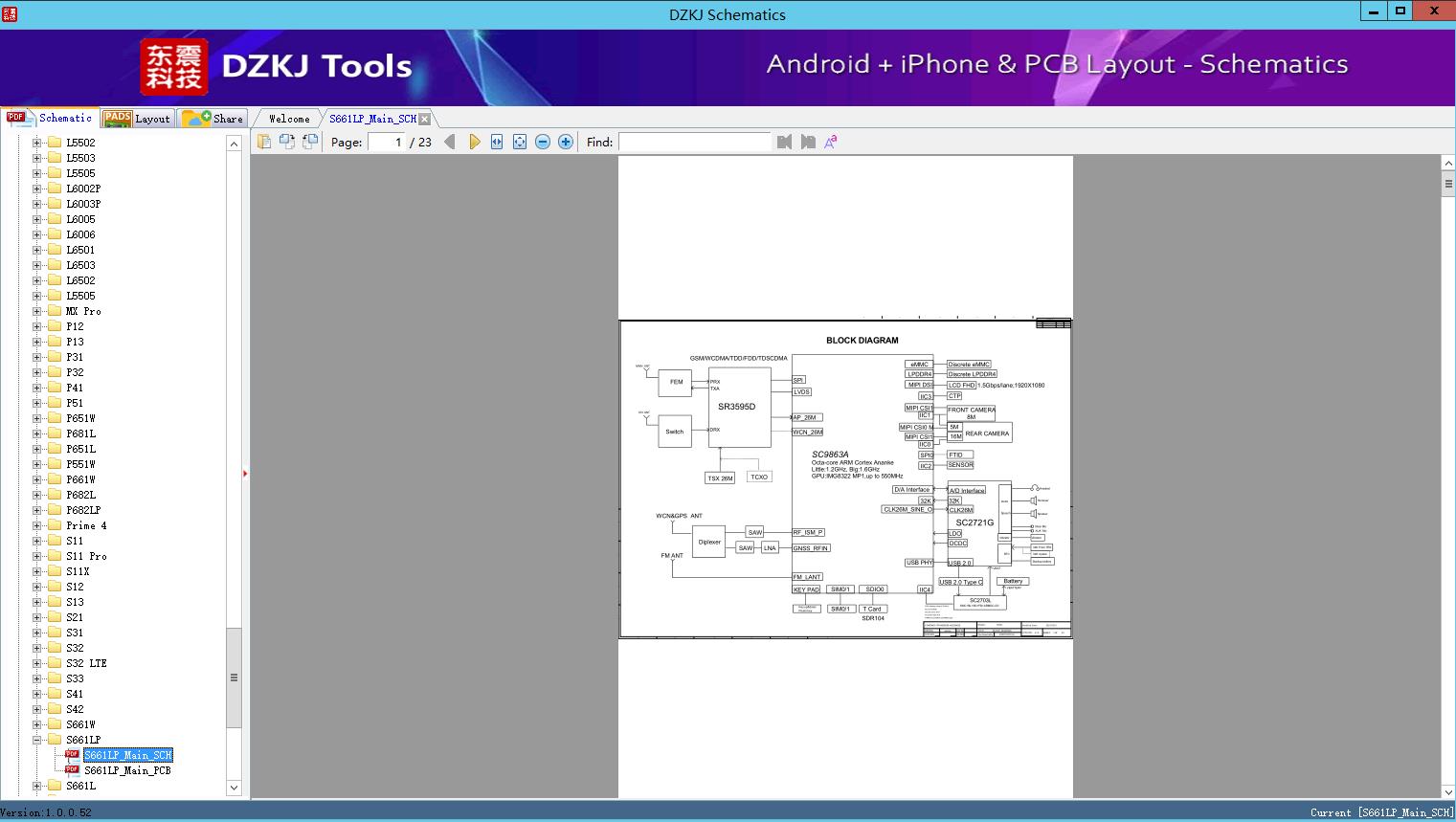Switch to the Welcome tab

coord(289,119)
